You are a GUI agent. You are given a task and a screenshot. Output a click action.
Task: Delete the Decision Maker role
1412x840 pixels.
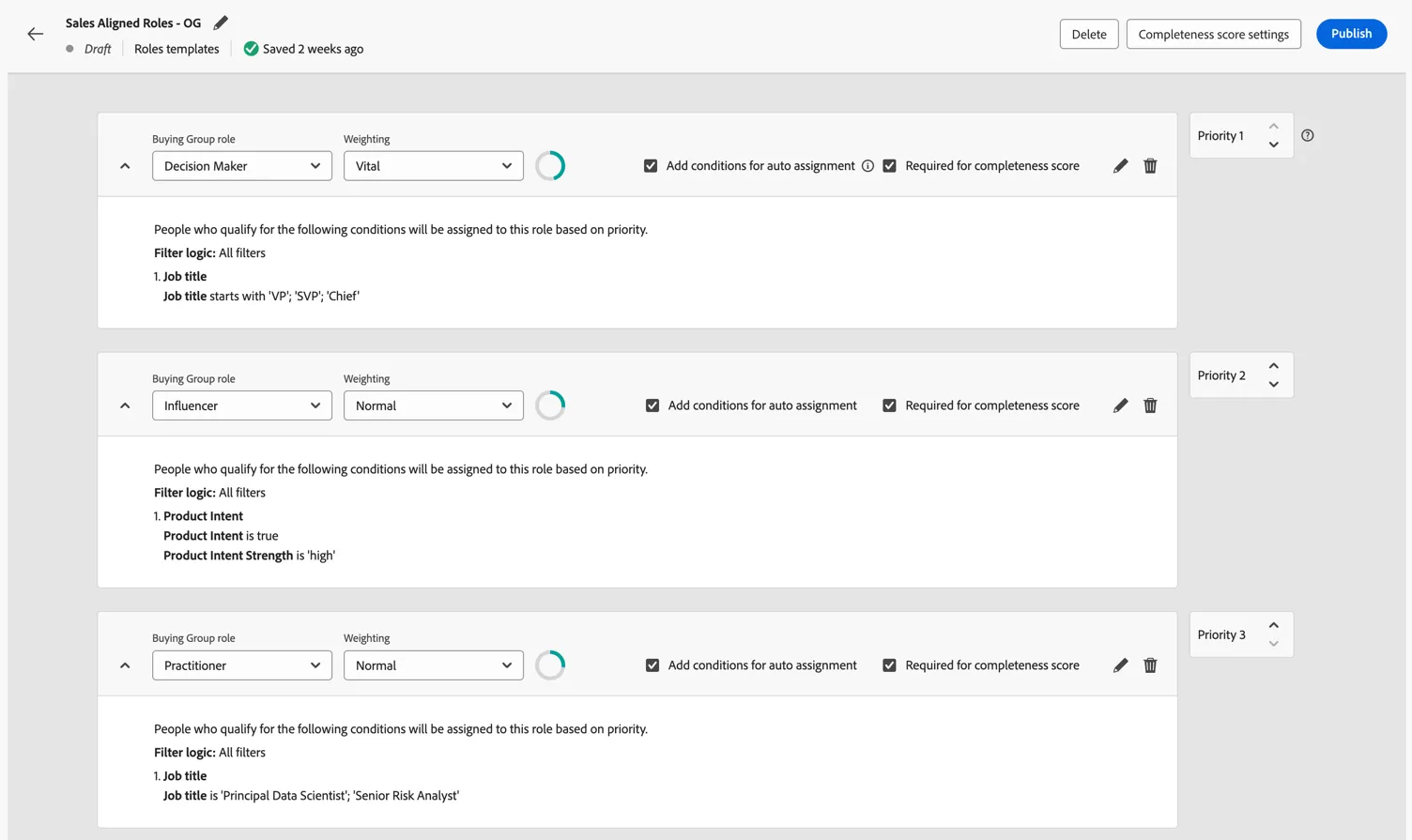click(x=1150, y=166)
